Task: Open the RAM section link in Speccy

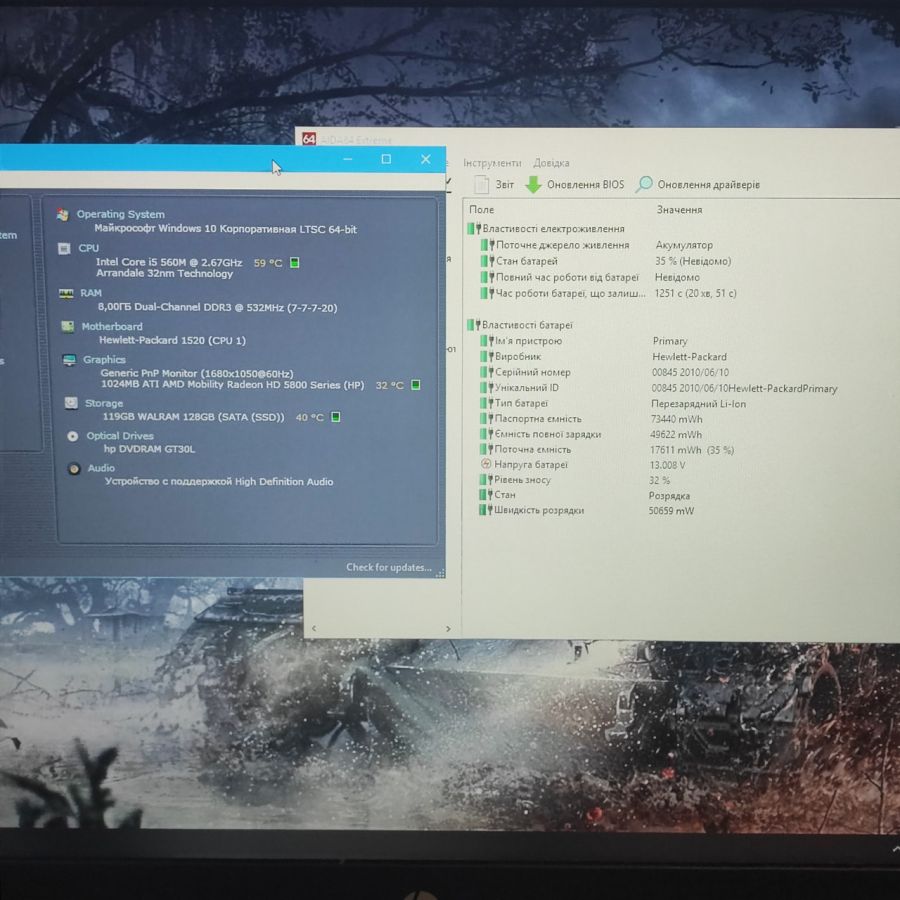Action: tap(91, 293)
